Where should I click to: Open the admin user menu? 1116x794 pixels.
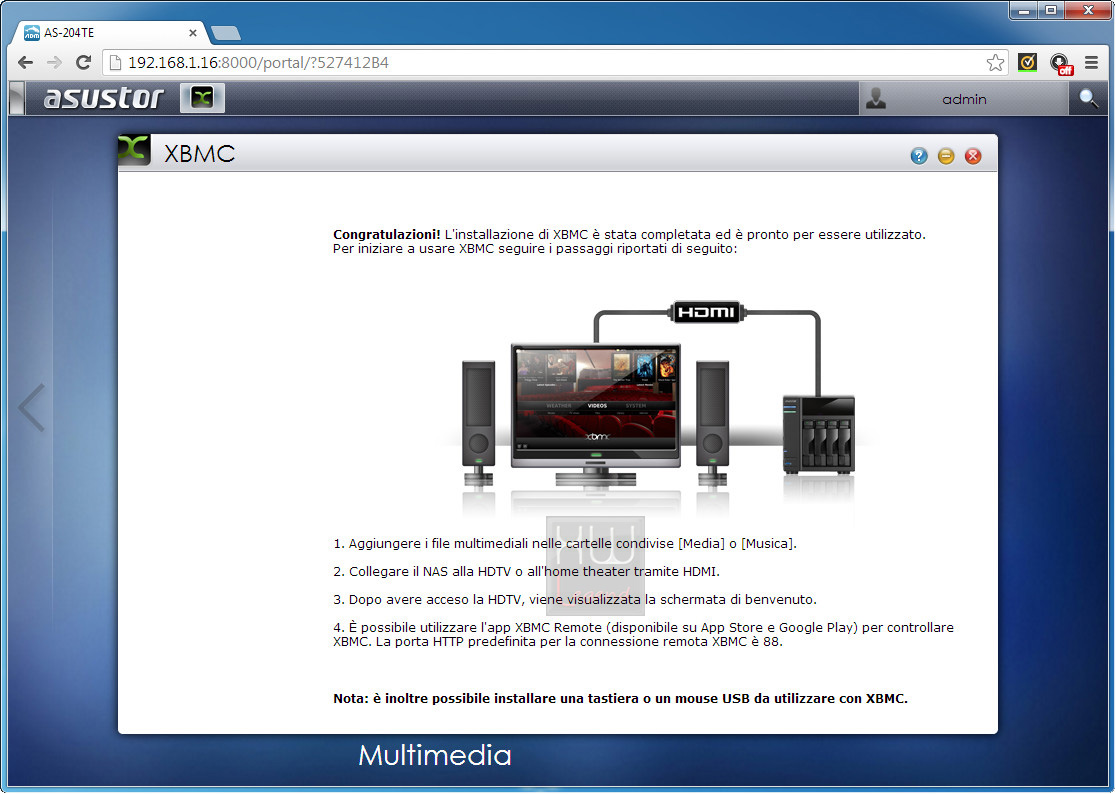(964, 99)
